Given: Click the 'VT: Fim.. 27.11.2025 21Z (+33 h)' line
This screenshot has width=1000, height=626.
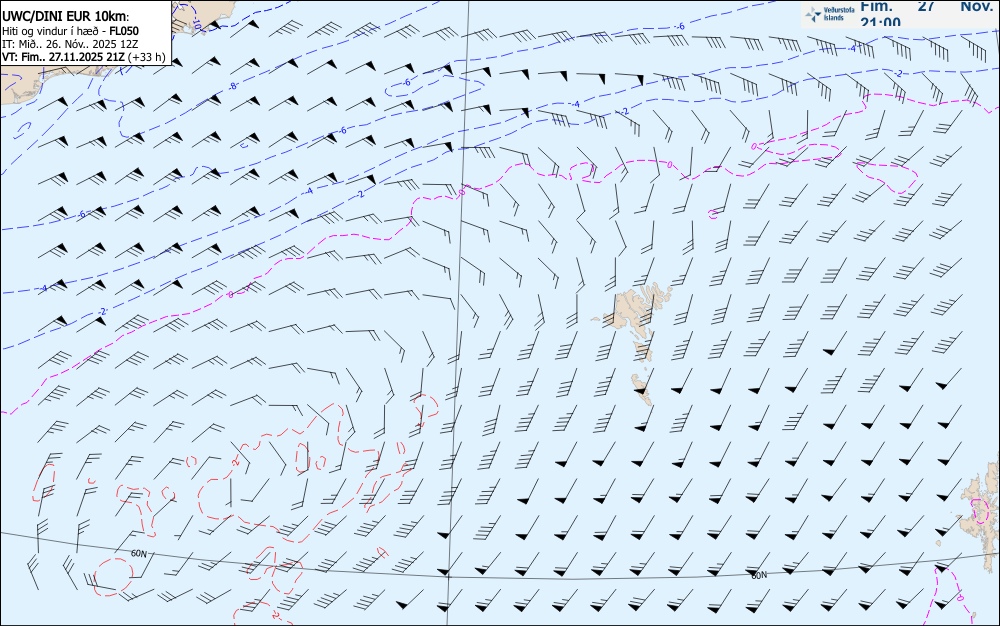Looking at the screenshot, I should 84,57.
